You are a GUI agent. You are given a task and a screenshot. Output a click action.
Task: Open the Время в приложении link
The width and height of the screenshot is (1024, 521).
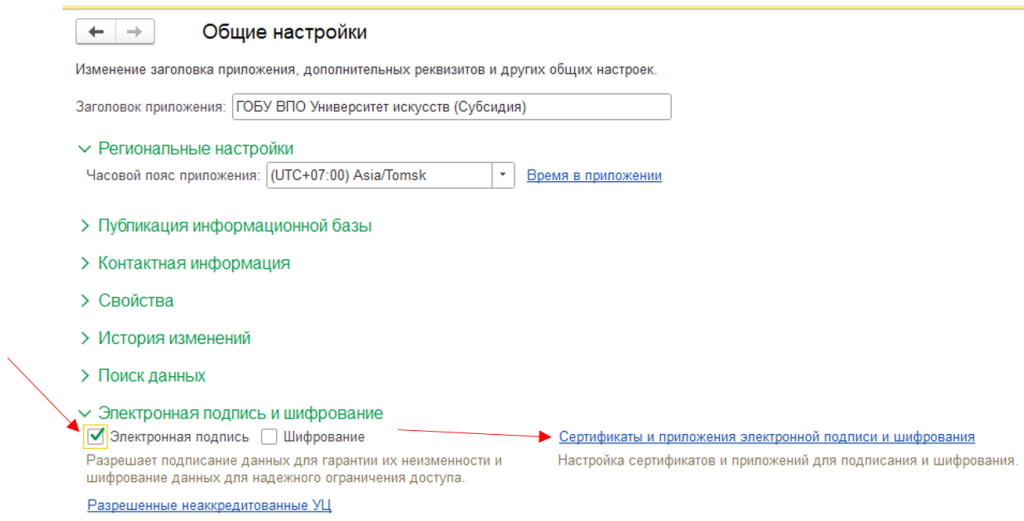(594, 176)
